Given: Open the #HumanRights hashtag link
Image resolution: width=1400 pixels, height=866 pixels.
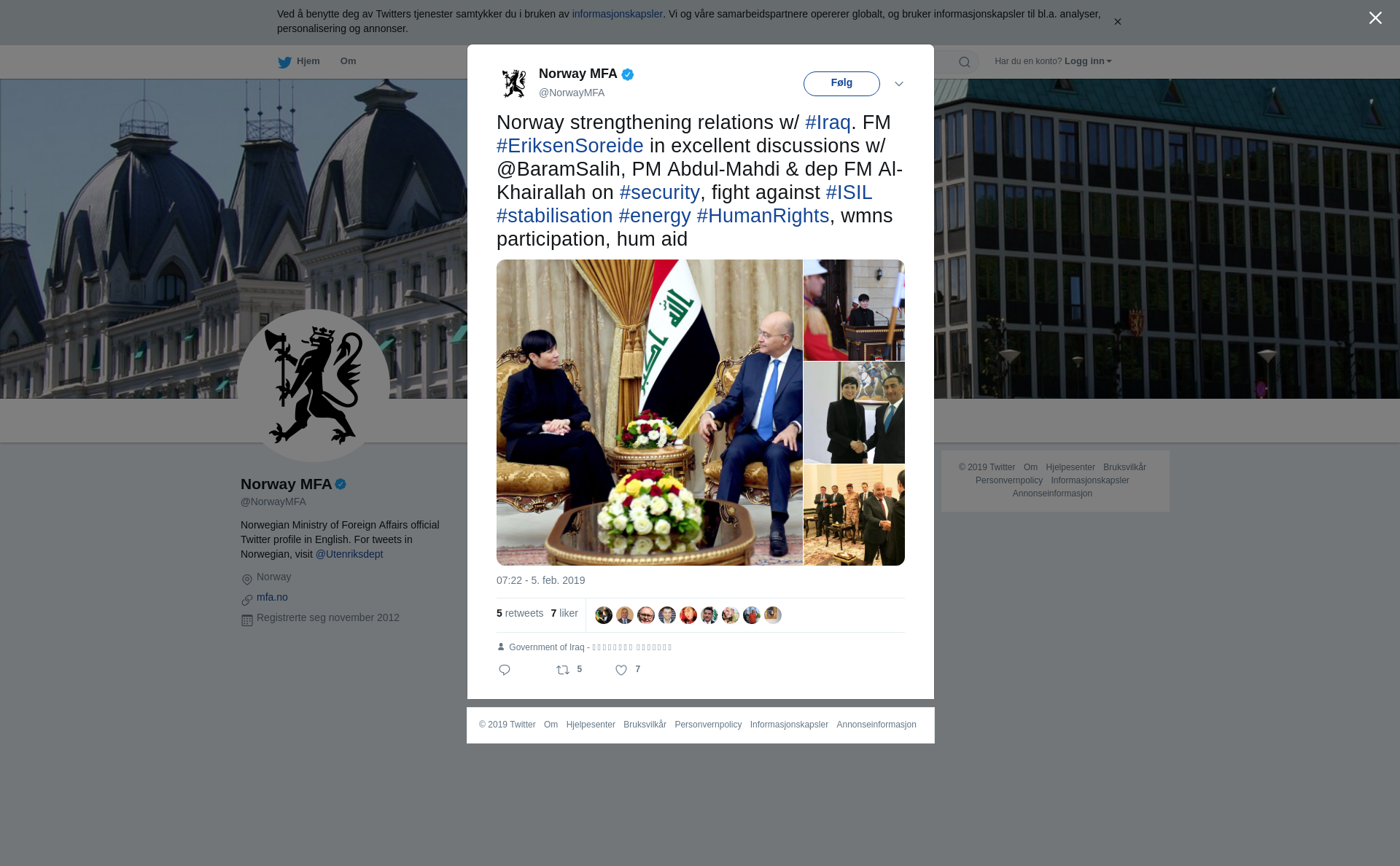Looking at the screenshot, I should click(763, 216).
